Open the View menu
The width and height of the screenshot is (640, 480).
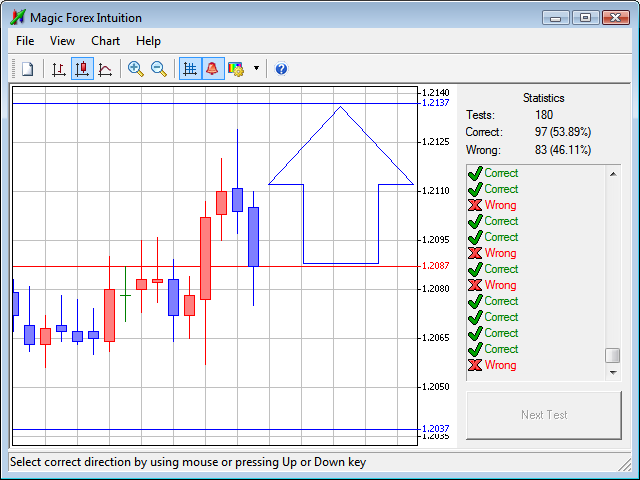pyautogui.click(x=62, y=41)
